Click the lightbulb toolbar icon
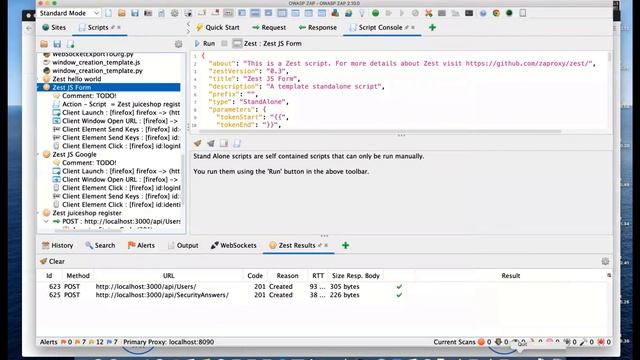Image resolution: width=640 pixels, height=360 pixels. [362, 13]
